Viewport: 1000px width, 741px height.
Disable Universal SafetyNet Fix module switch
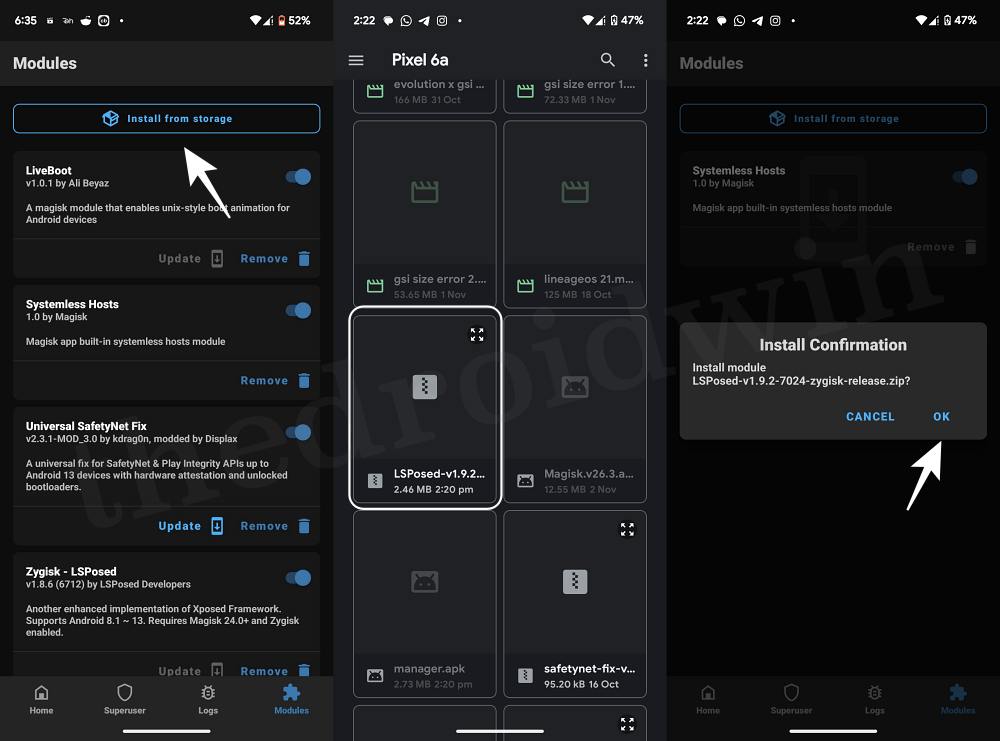[298, 432]
